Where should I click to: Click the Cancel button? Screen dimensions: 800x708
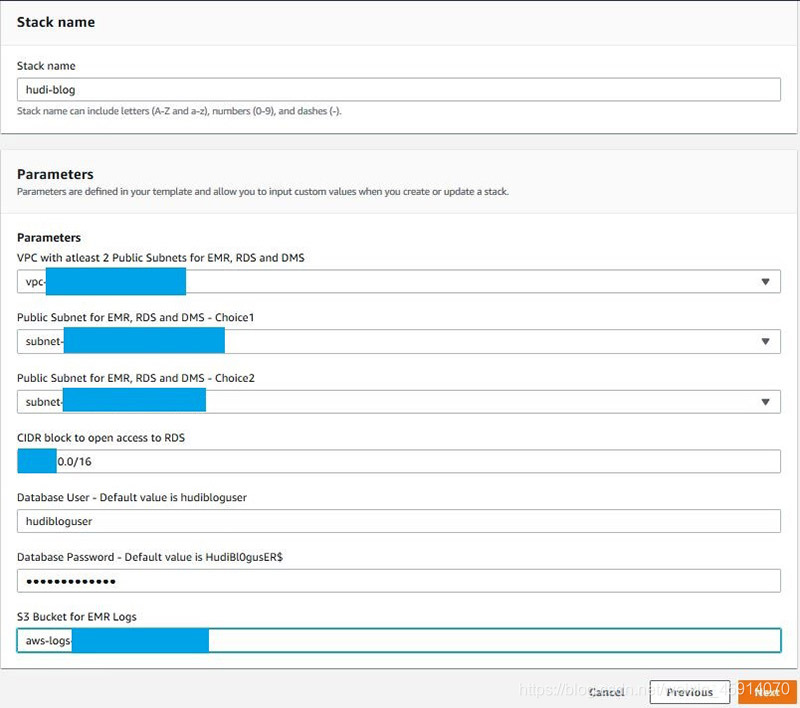tap(606, 692)
